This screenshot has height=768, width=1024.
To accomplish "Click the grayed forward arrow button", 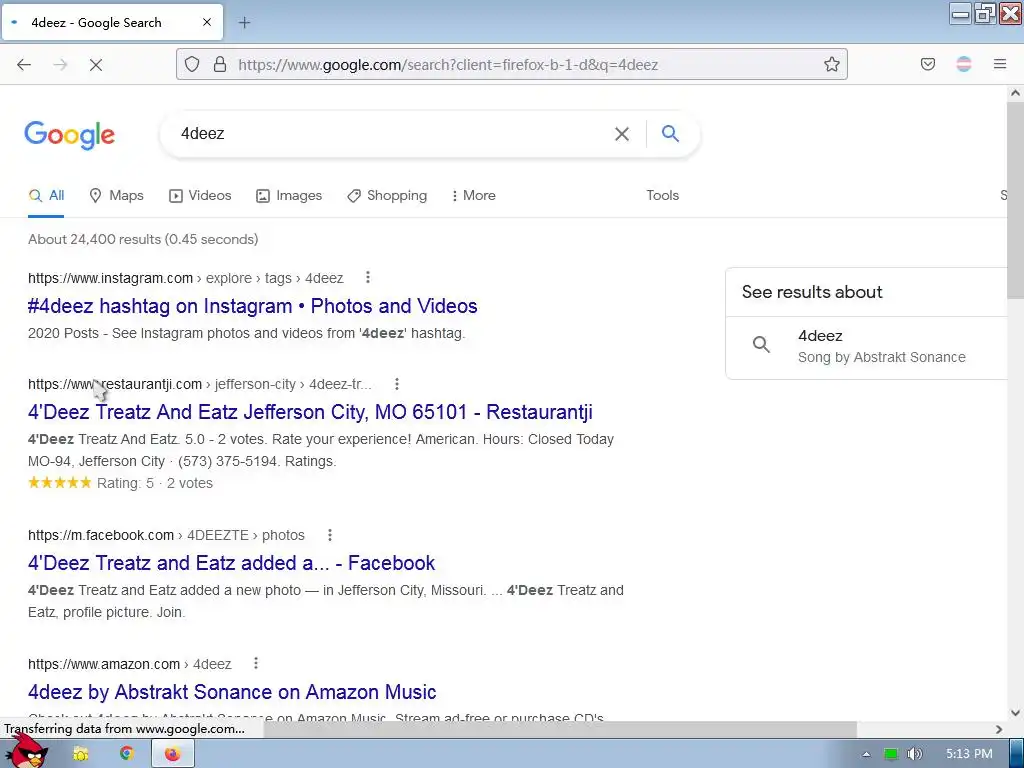I will point(60,65).
